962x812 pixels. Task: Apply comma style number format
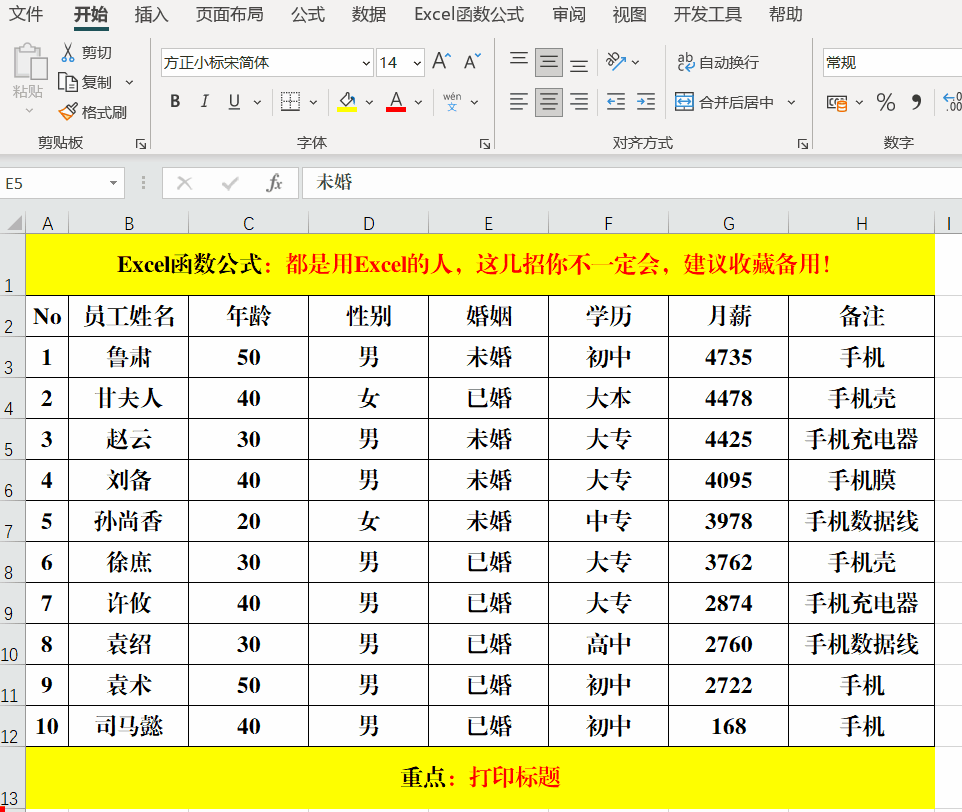(x=917, y=102)
